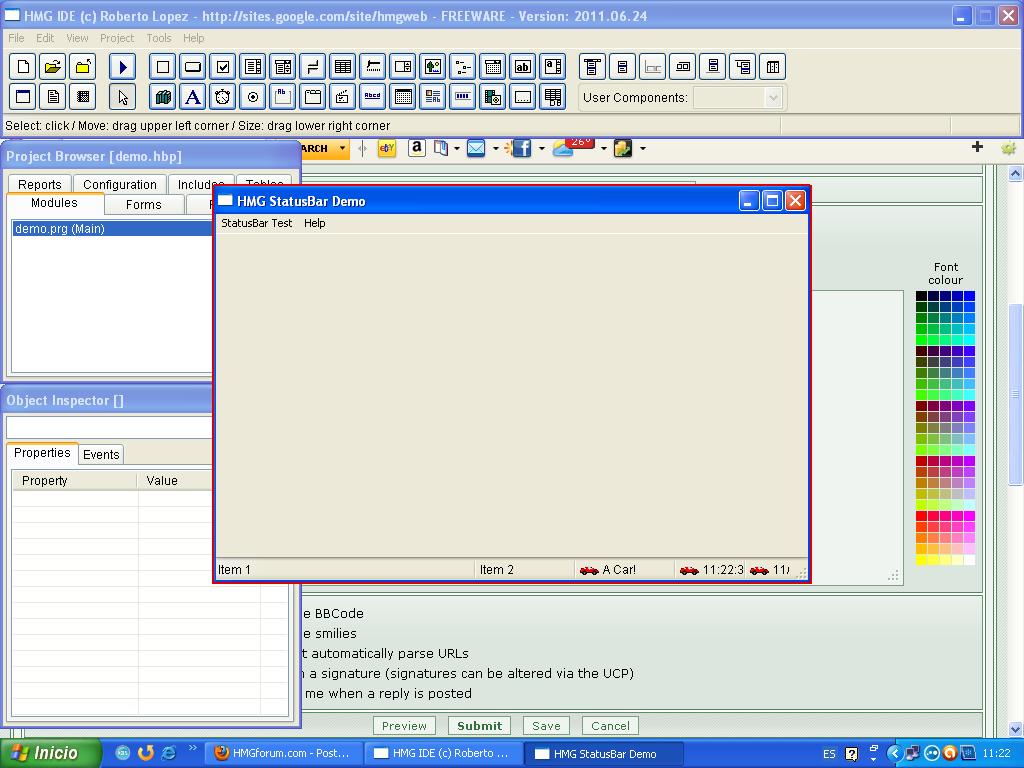1024x768 pixels.
Task: Pick the Slider control icon
Action: click(372, 67)
